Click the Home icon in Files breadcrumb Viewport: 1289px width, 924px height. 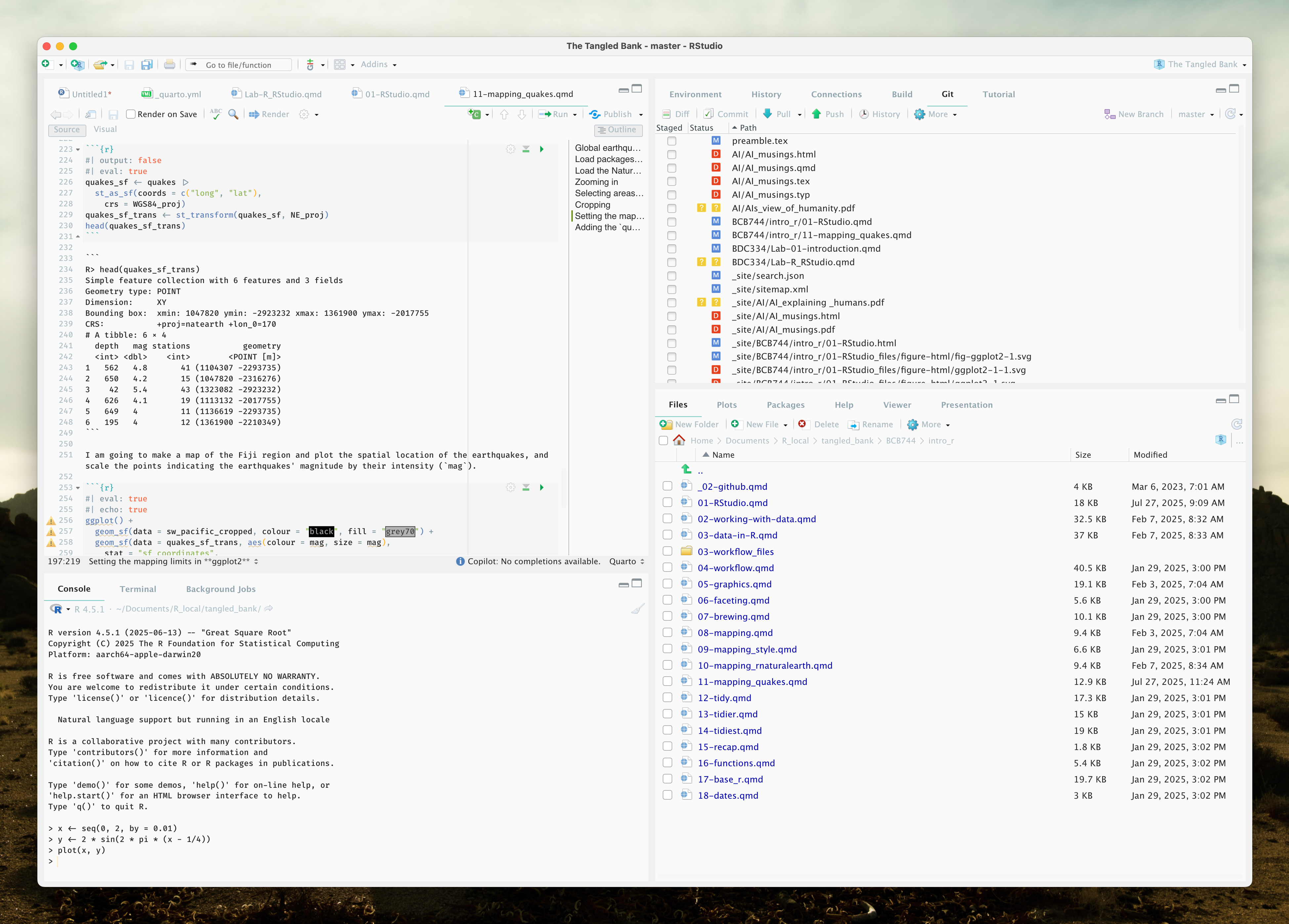click(679, 441)
